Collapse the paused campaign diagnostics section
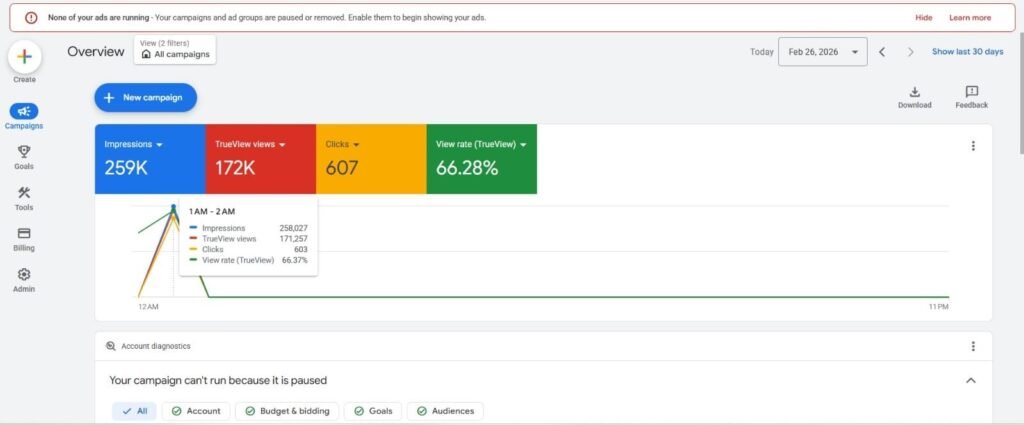 [969, 380]
